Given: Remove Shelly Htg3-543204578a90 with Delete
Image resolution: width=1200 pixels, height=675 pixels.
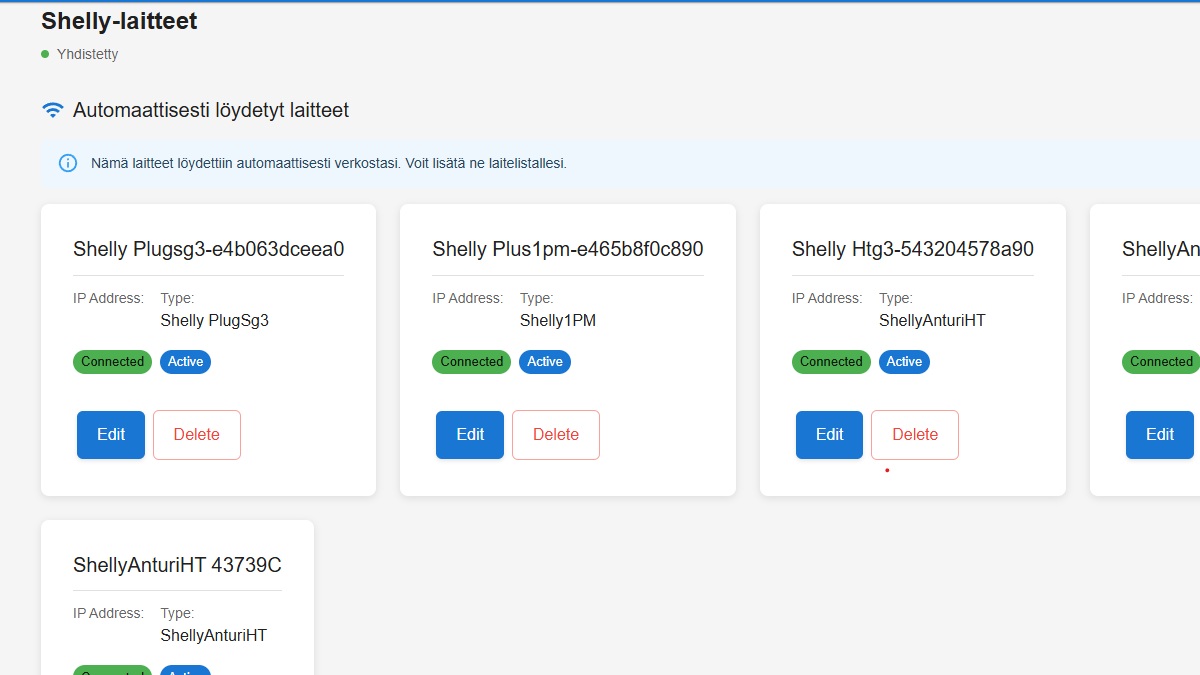Looking at the screenshot, I should 914,435.
